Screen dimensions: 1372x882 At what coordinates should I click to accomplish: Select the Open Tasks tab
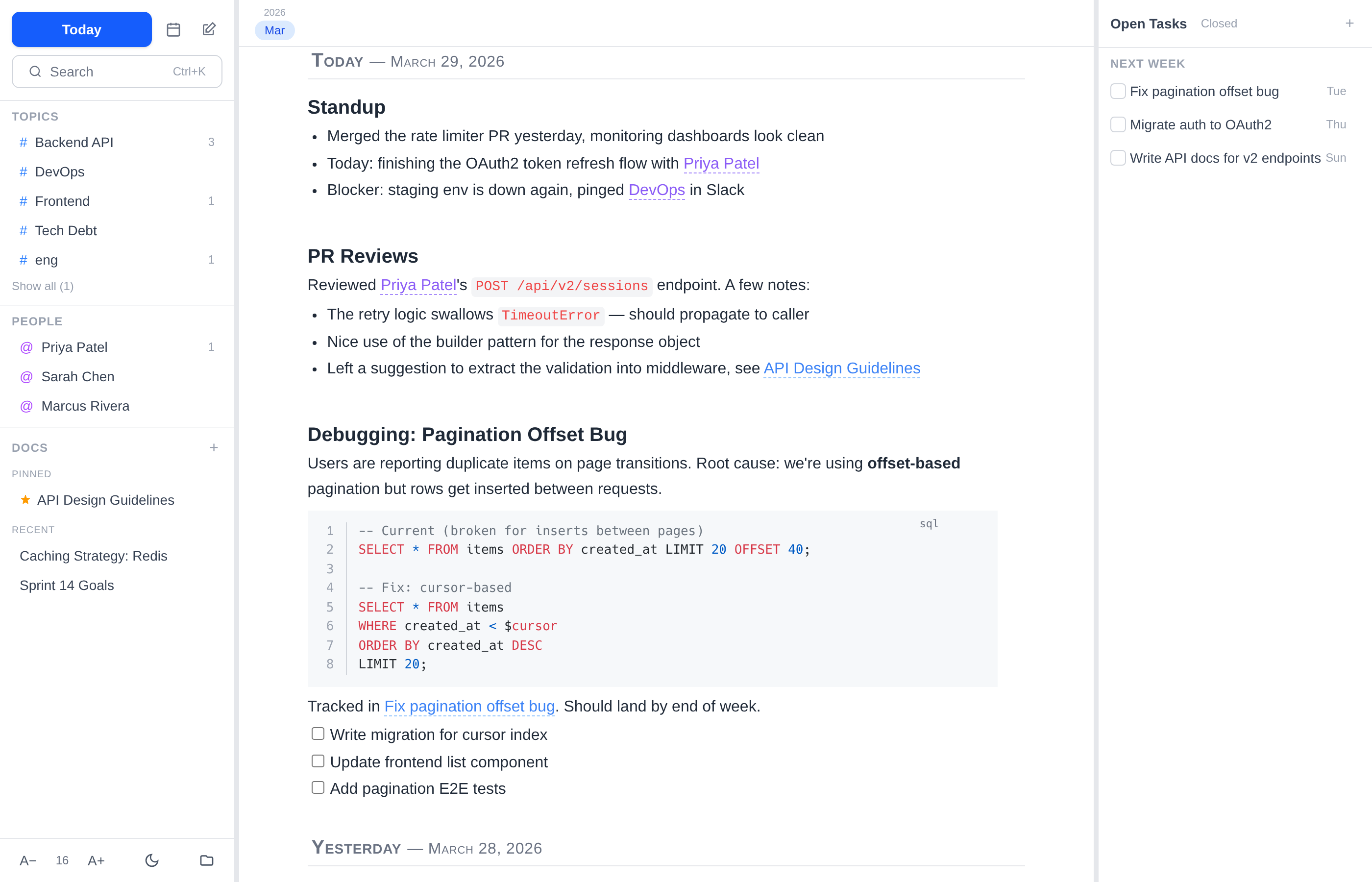(x=1148, y=24)
